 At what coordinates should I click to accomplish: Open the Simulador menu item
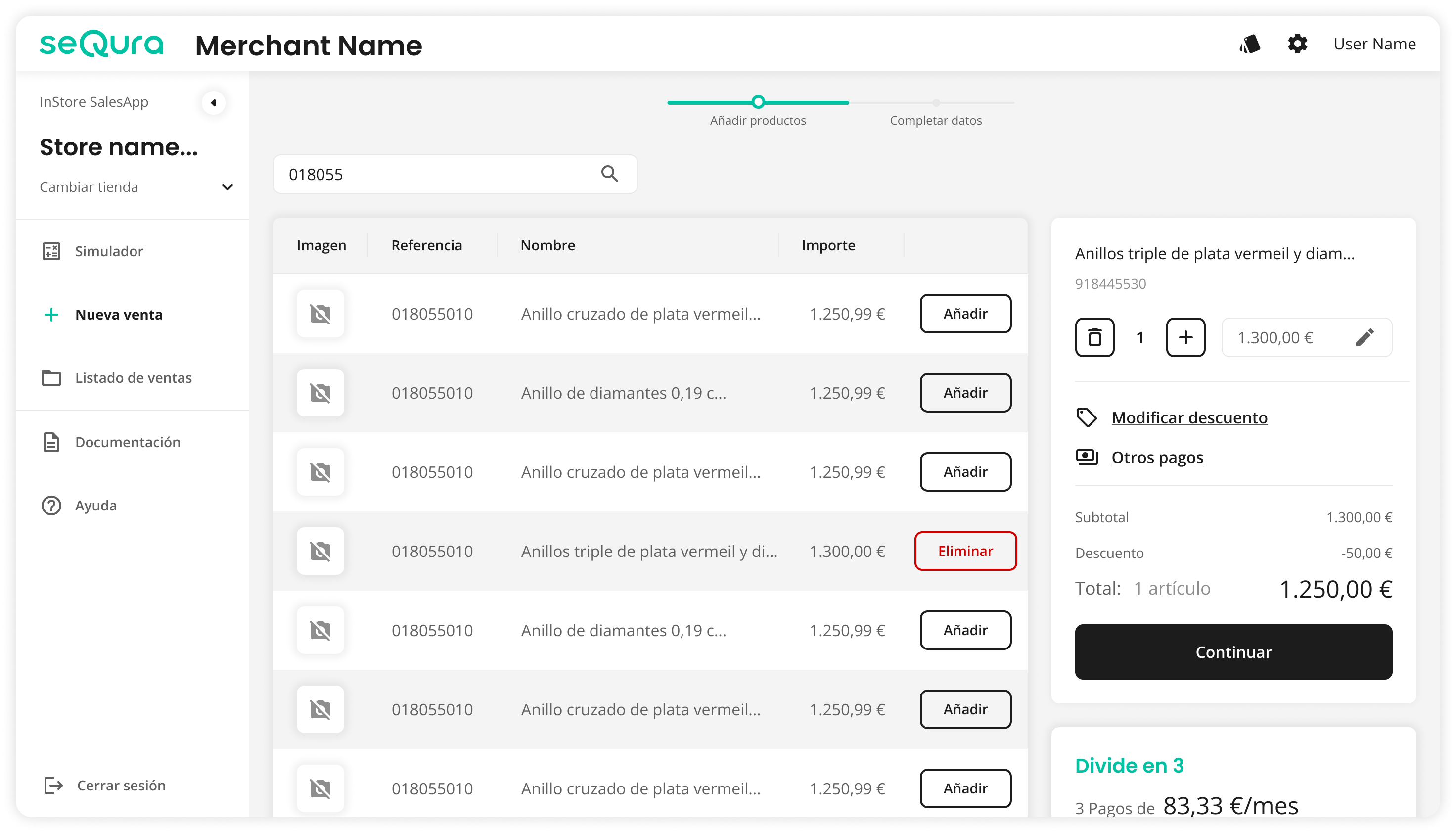[x=109, y=251]
